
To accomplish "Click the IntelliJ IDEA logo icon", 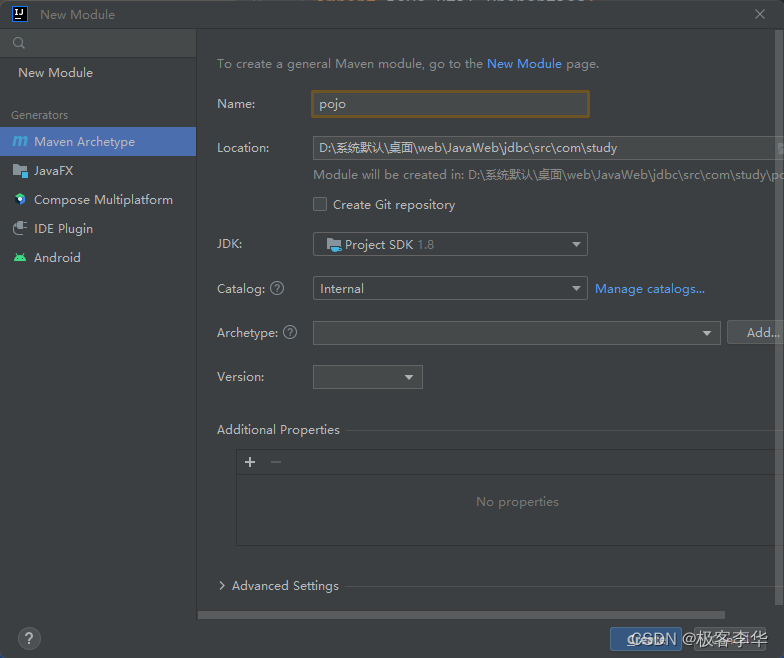I will coord(20,14).
